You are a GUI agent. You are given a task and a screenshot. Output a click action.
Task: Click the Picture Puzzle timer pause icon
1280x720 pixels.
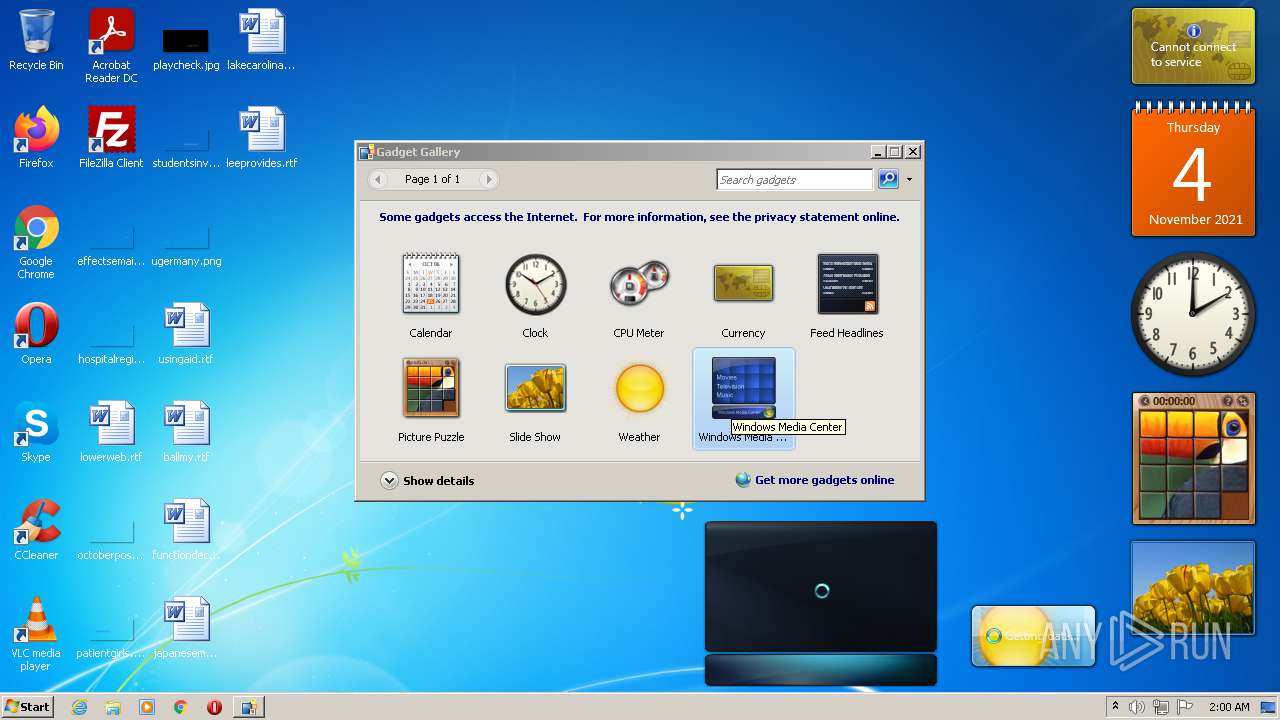point(1145,401)
